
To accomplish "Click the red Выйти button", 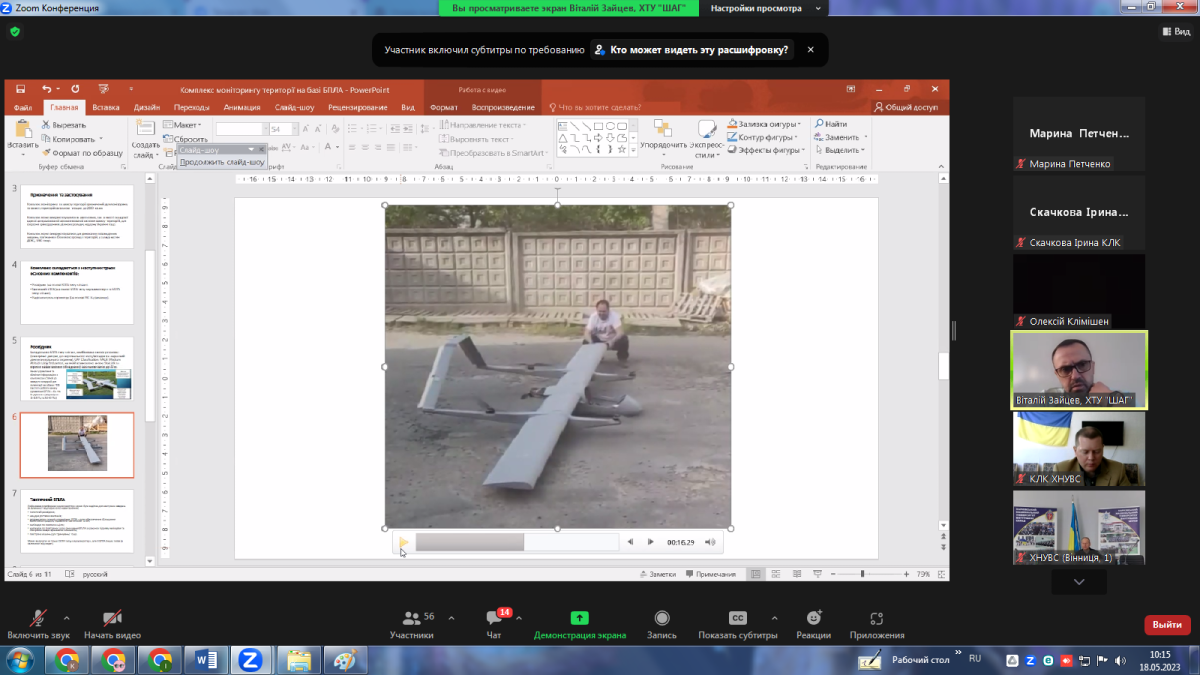I will click(1166, 624).
